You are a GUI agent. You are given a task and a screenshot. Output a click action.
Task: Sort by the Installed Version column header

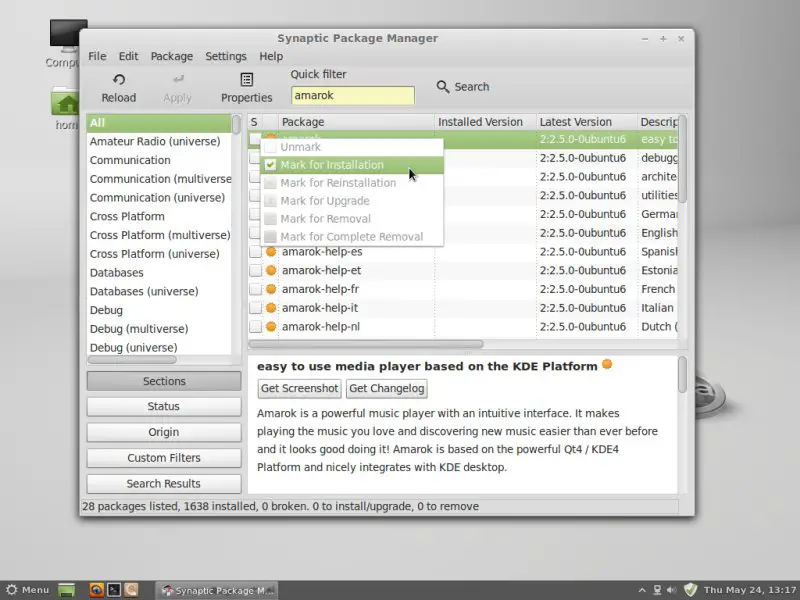click(x=485, y=122)
